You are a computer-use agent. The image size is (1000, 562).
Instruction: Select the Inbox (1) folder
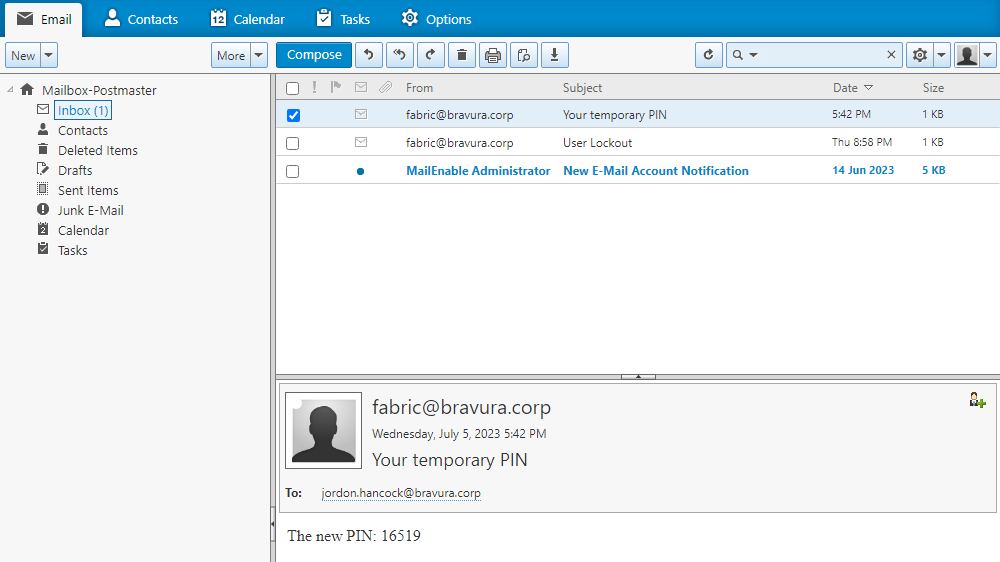click(x=83, y=110)
